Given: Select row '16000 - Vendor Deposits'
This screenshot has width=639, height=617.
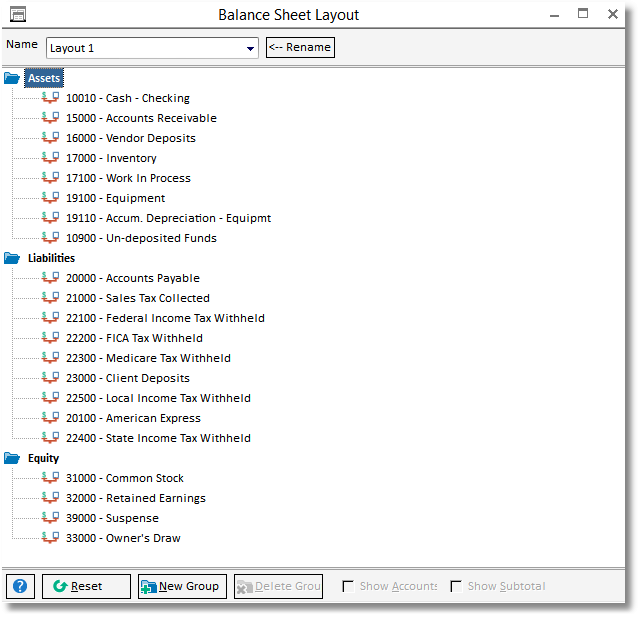Looking at the screenshot, I should (x=131, y=138).
